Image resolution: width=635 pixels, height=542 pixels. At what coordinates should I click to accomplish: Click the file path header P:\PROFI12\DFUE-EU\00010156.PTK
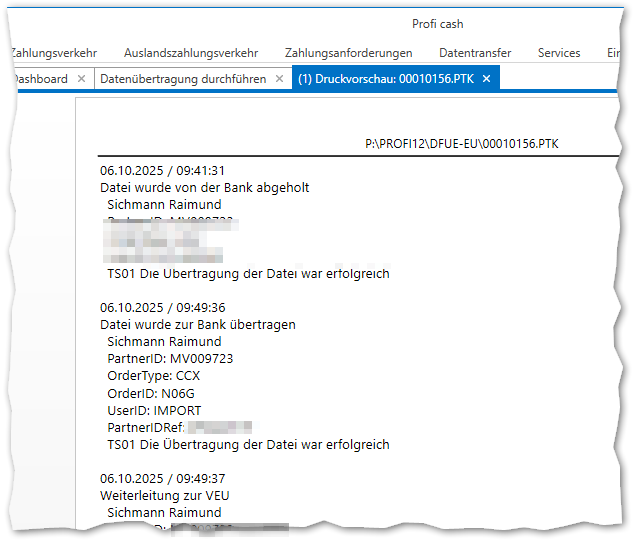click(461, 144)
